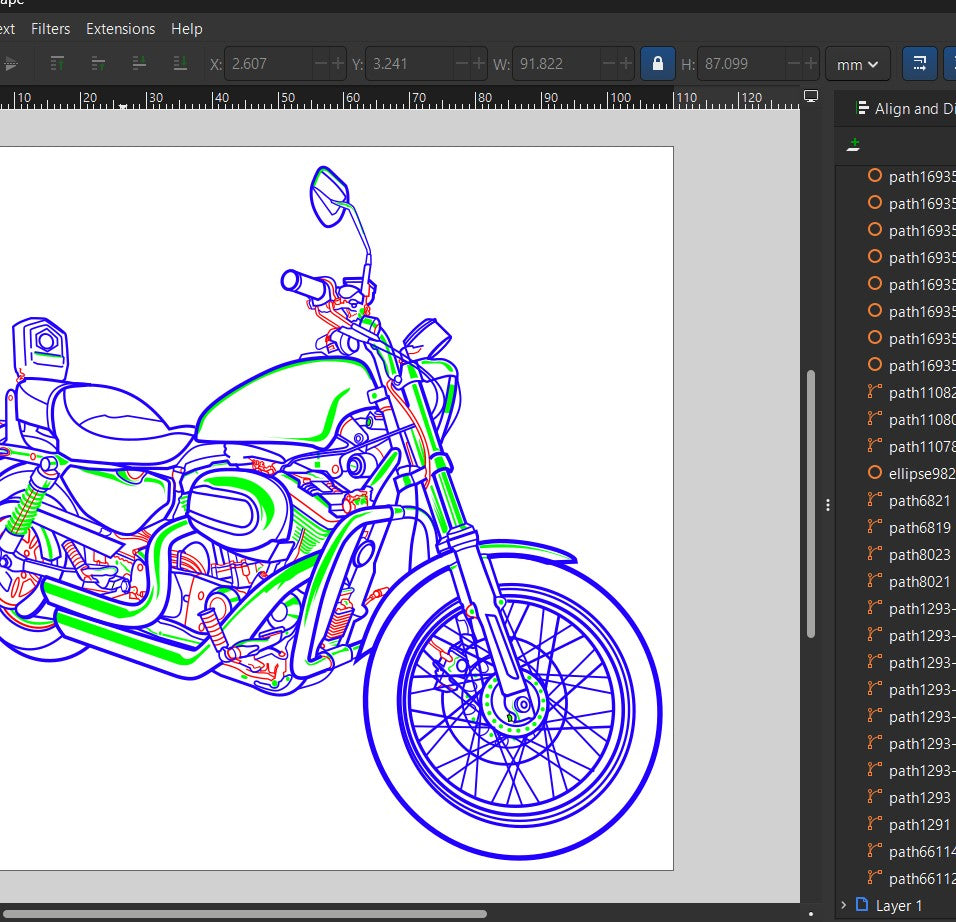The height and width of the screenshot is (922, 956).
Task: Click the Lower selection to bottom icon
Action: coord(181,63)
